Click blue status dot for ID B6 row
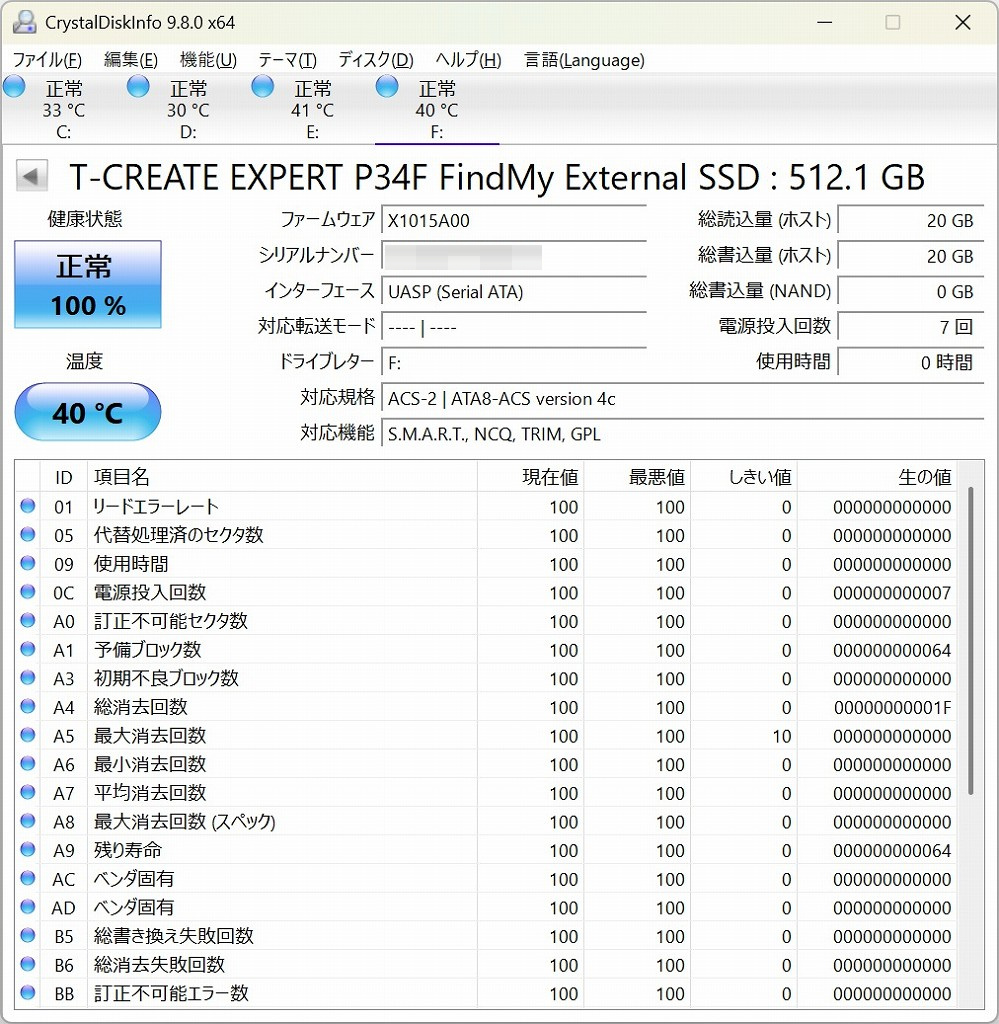Image resolution: width=999 pixels, height=1024 pixels. click(27, 964)
